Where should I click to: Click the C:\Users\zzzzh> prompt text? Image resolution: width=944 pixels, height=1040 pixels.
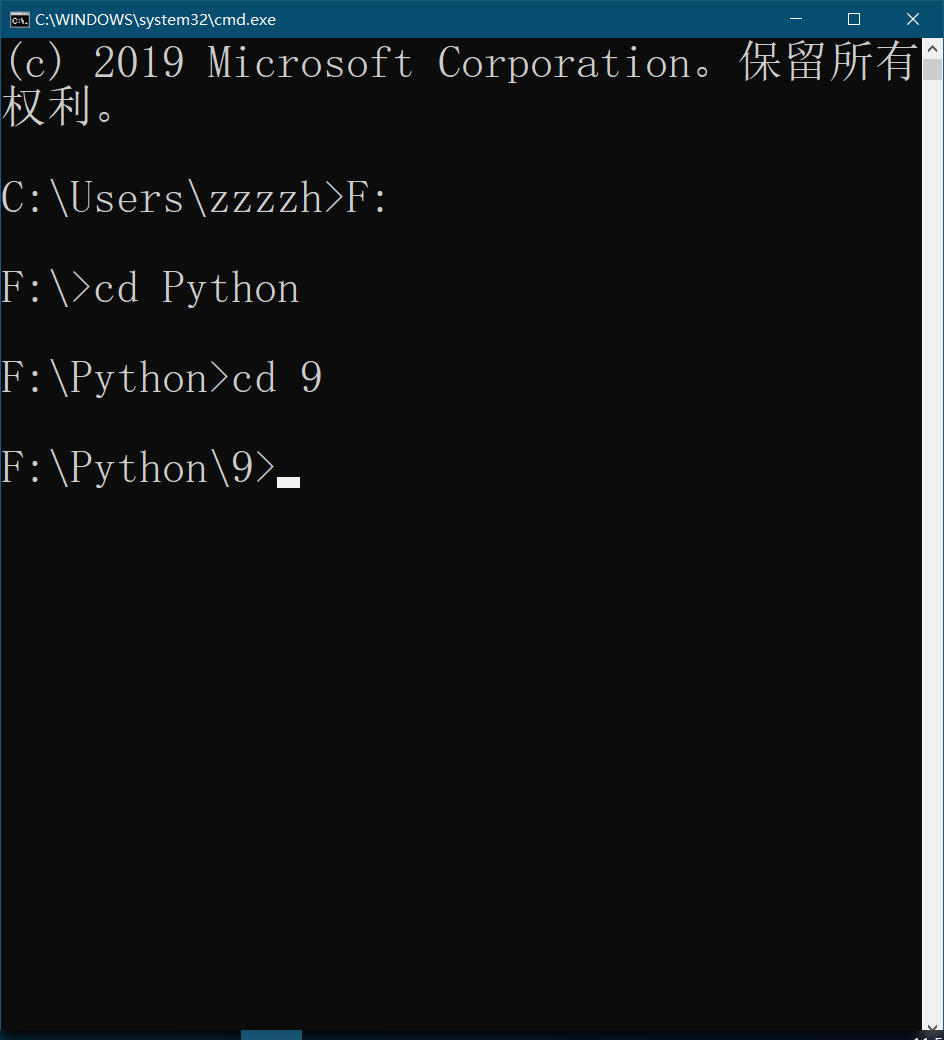coord(172,198)
